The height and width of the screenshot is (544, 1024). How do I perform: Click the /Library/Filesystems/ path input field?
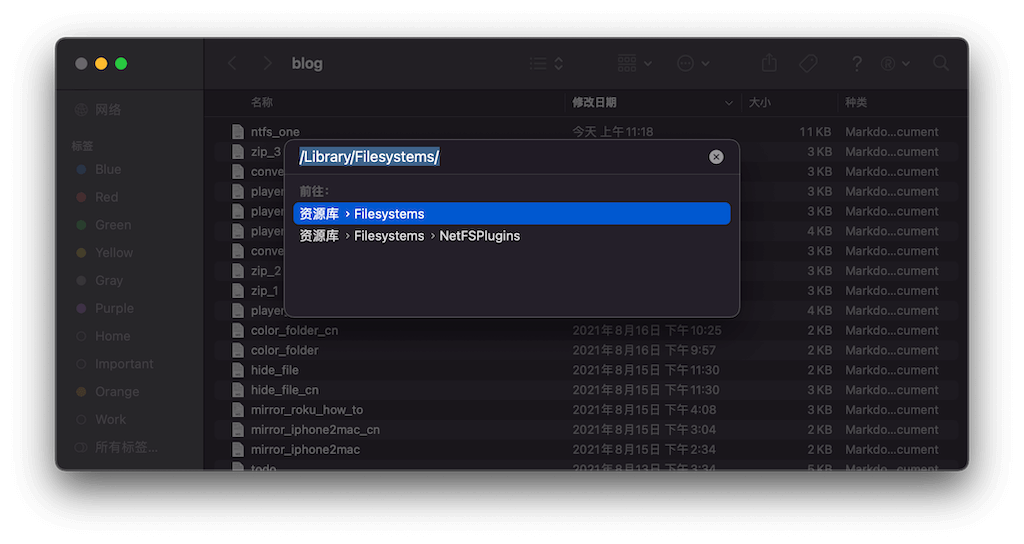(x=500, y=157)
